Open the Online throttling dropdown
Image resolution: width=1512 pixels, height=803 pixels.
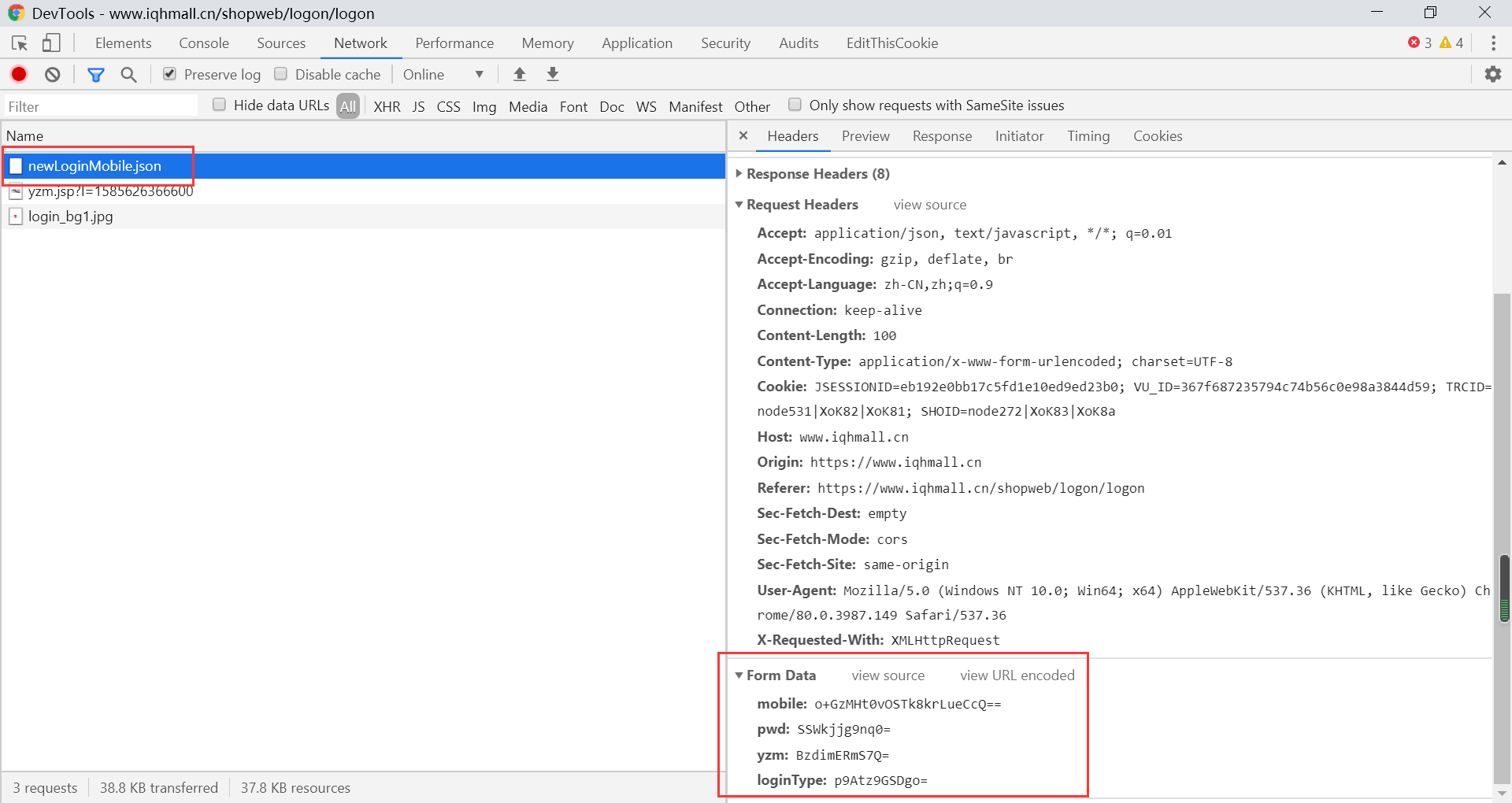click(x=443, y=75)
